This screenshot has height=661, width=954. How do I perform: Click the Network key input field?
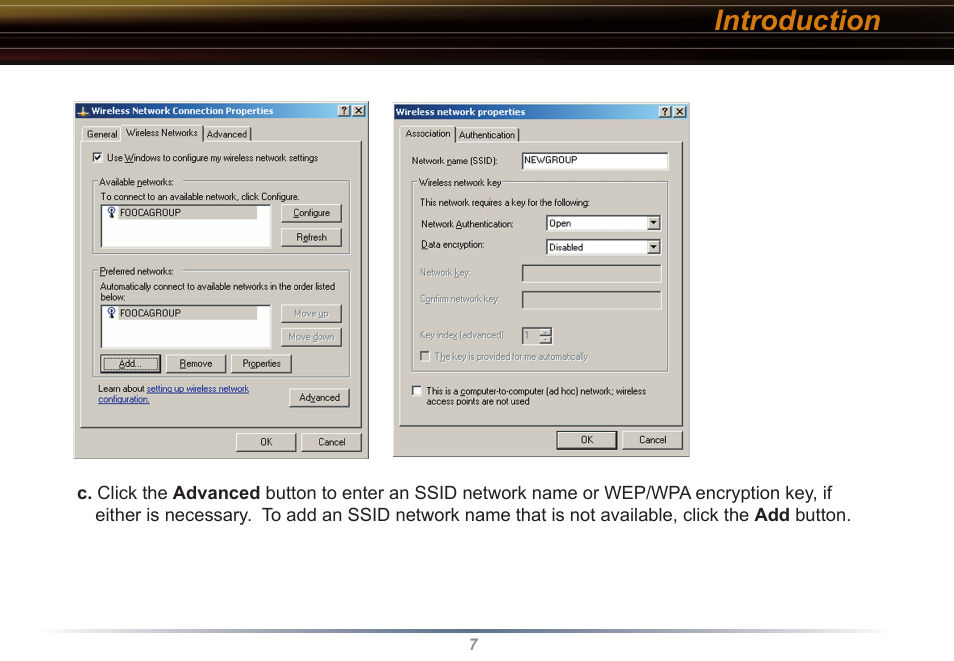591,273
